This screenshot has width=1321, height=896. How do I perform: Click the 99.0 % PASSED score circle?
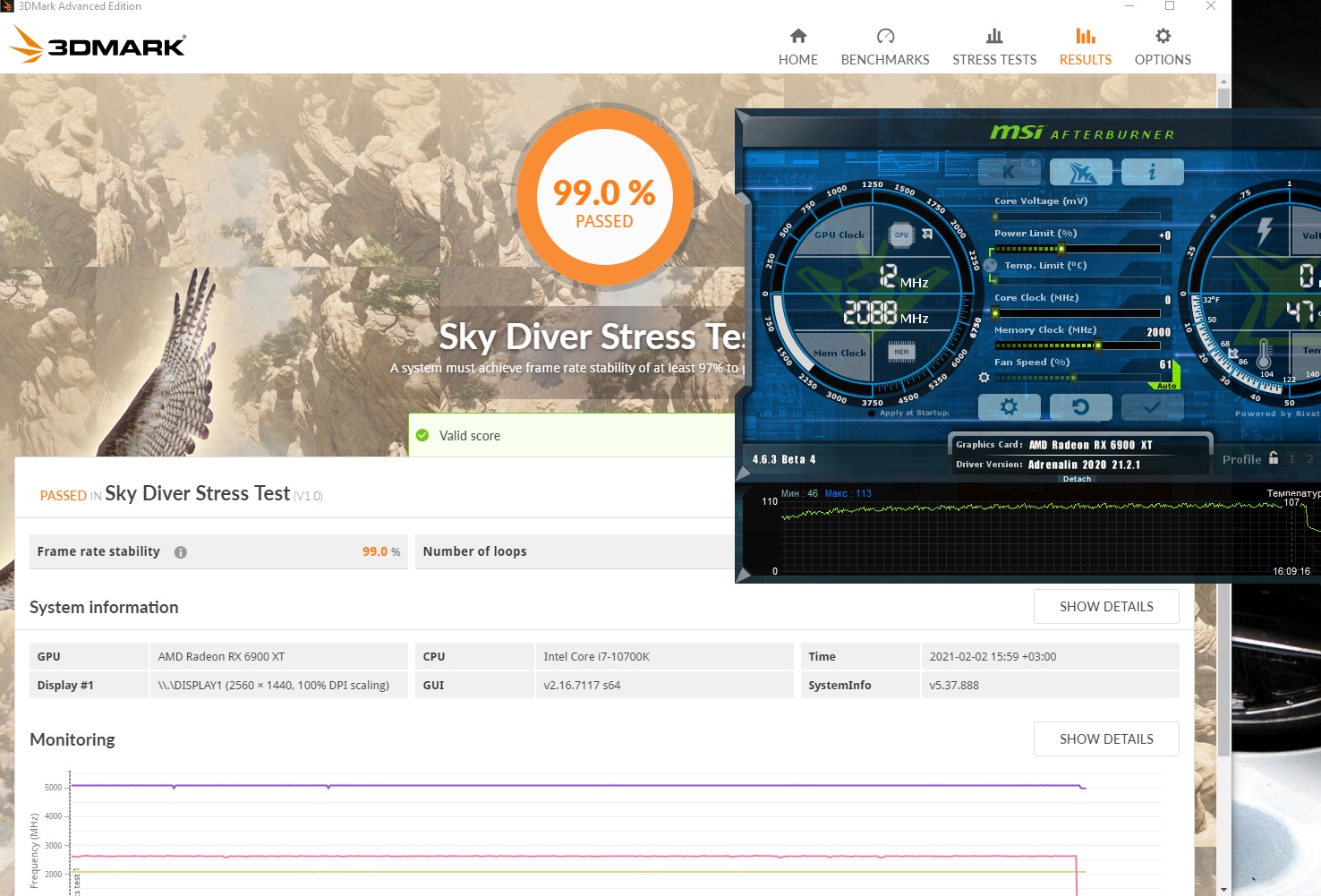[x=605, y=196]
